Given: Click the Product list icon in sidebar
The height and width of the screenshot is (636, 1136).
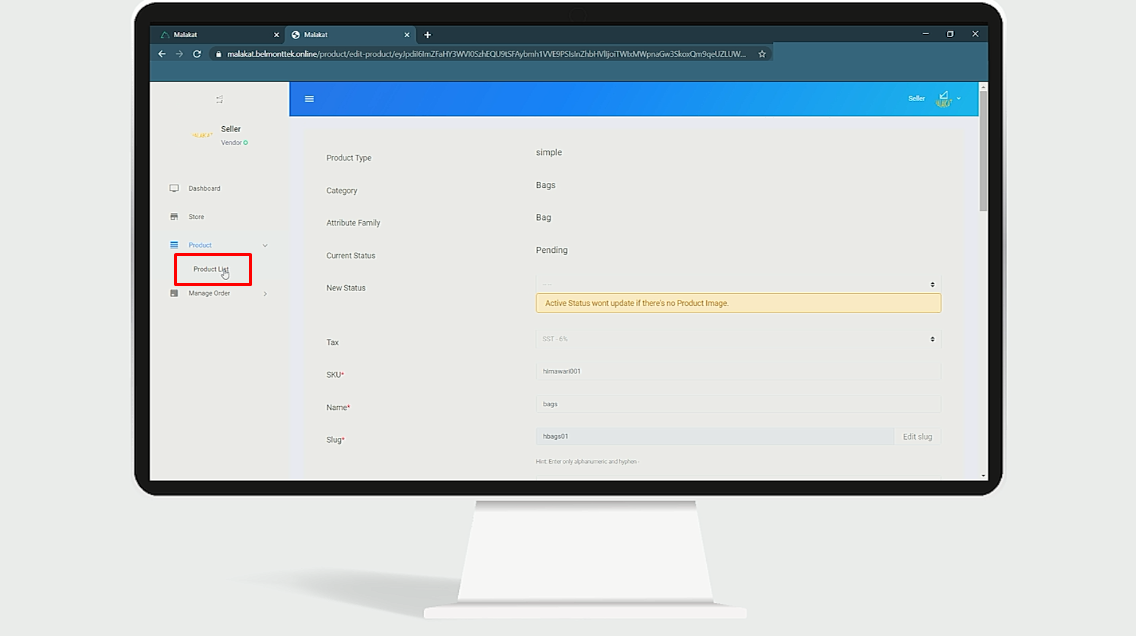Looking at the screenshot, I should coord(174,245).
